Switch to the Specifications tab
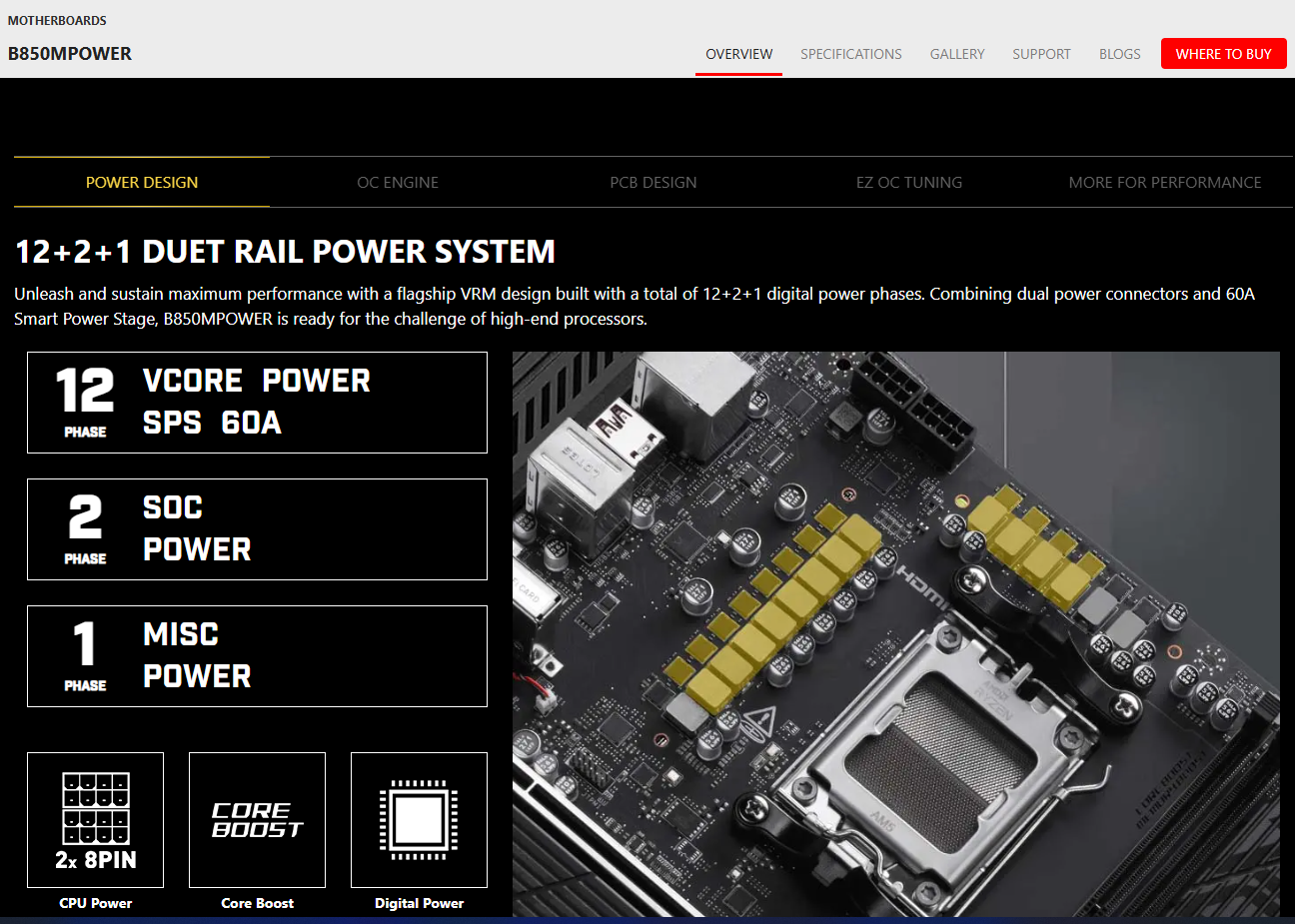The image size is (1295, 924). 851,54
